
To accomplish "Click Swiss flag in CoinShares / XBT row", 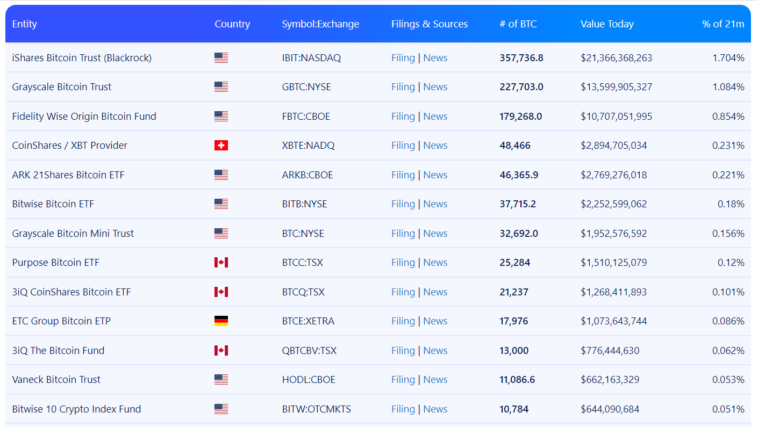I will pyautogui.click(x=221, y=146).
